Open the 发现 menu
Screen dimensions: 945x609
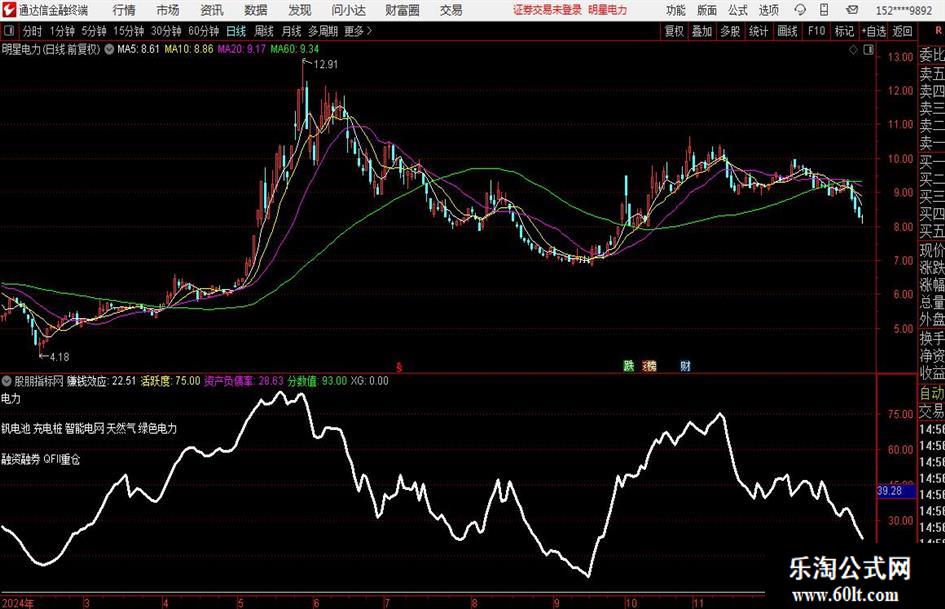click(x=299, y=10)
